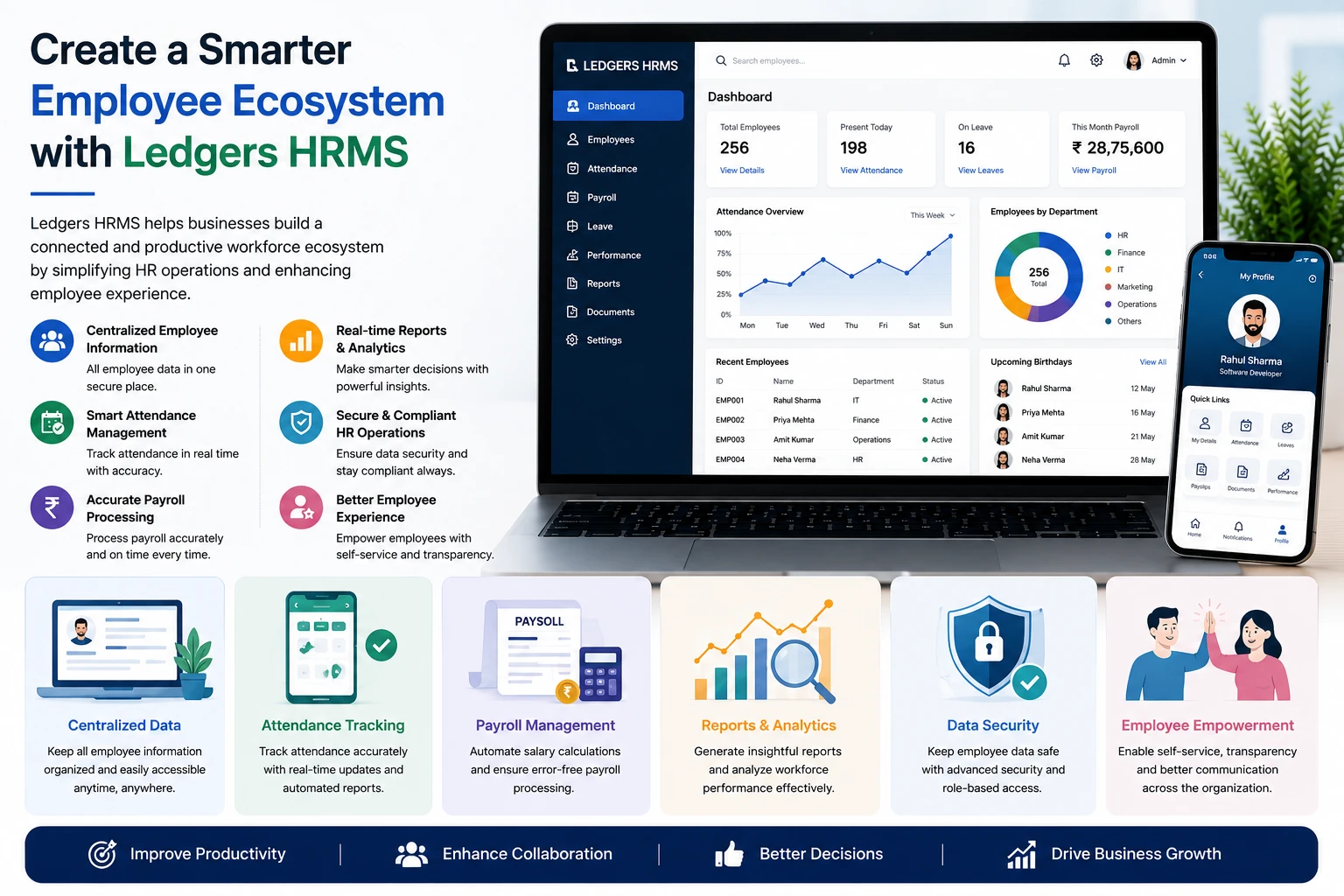Click the Accurate Payroll Processing rupee icon
This screenshot has width=1344, height=896.
click(x=52, y=507)
